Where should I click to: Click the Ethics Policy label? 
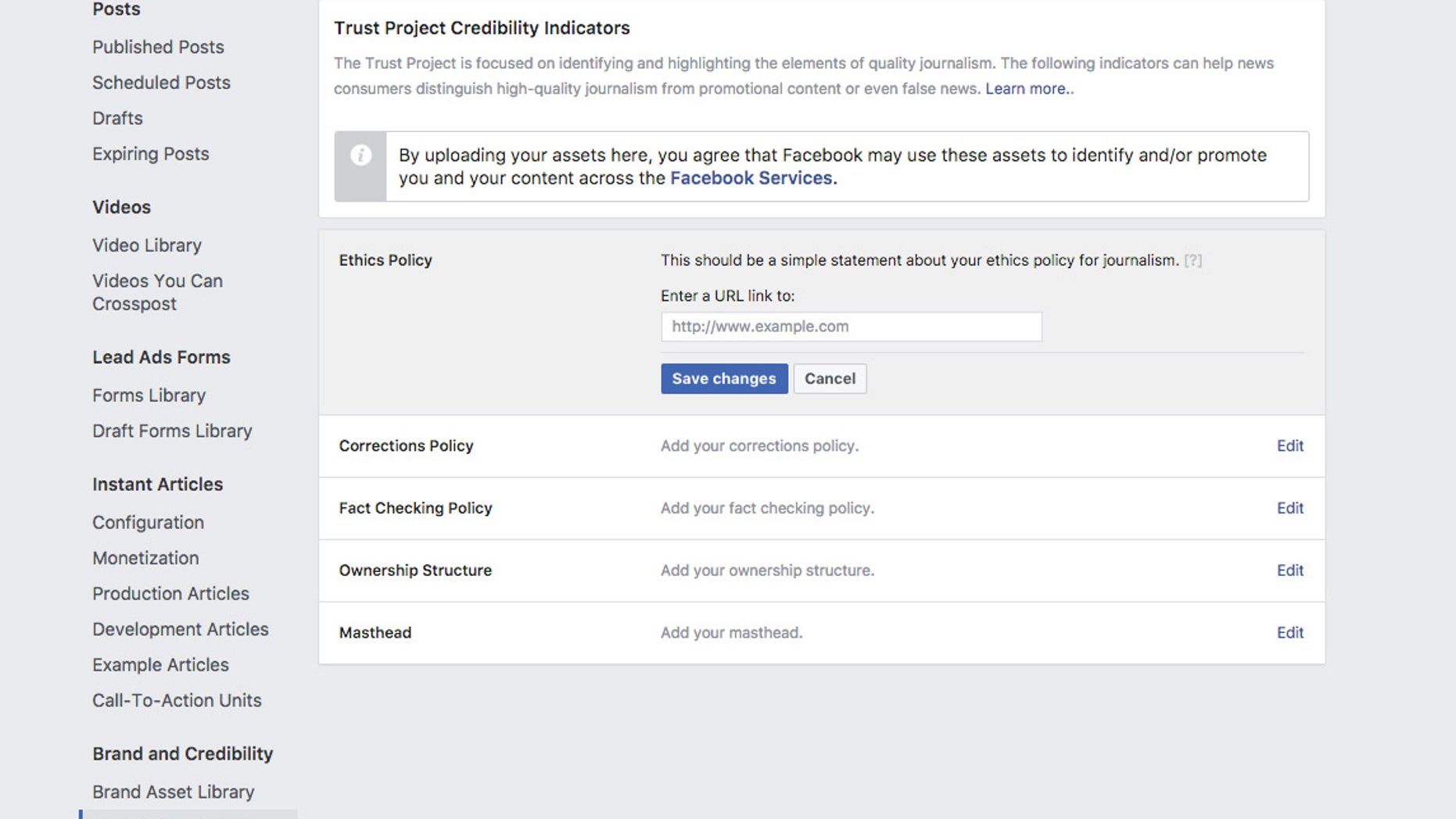coord(386,260)
